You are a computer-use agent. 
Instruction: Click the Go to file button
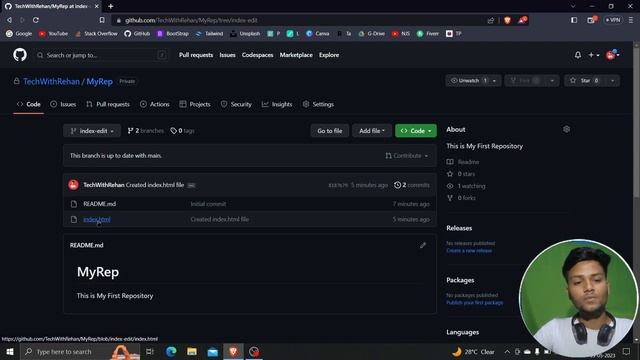tap(330, 131)
